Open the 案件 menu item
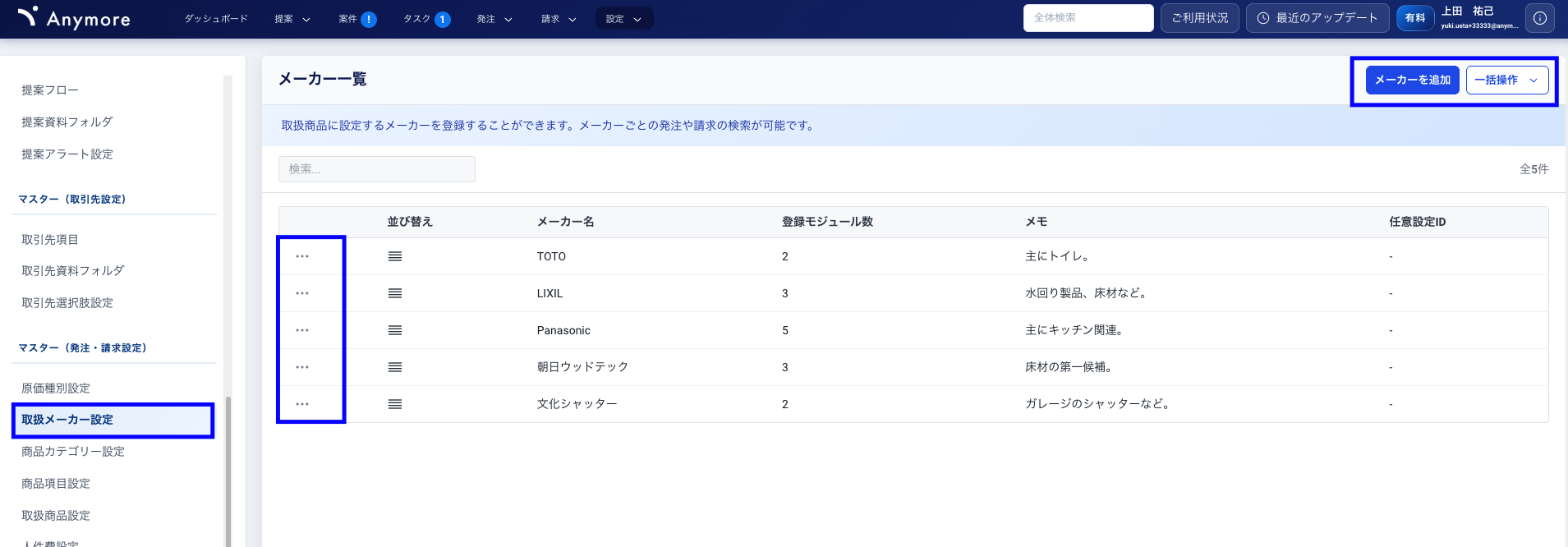The height and width of the screenshot is (547, 1568). pos(348,19)
